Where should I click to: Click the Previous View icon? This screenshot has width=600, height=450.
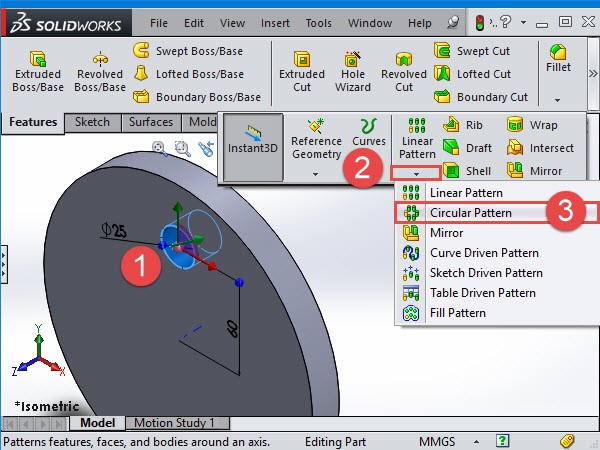click(x=206, y=148)
